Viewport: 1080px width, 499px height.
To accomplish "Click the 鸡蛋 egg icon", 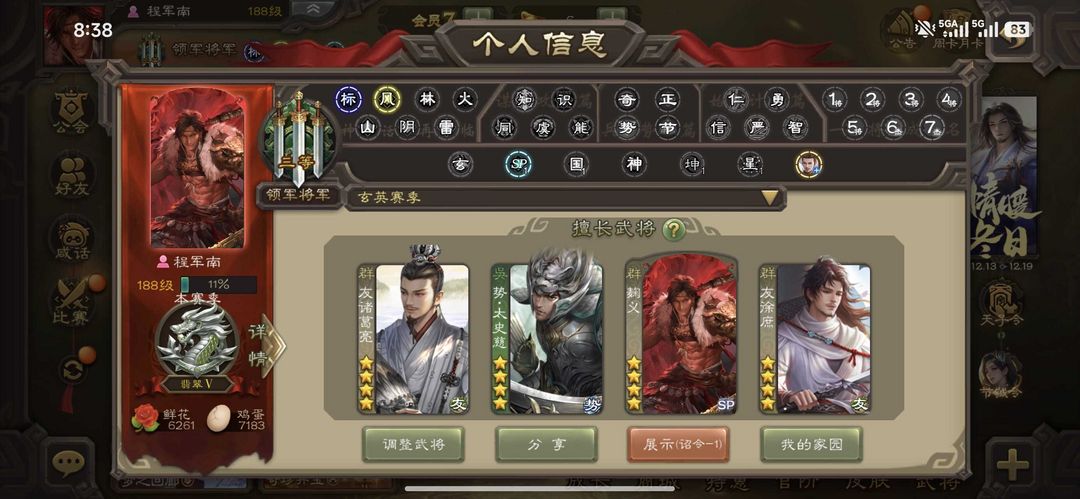I will (x=218, y=418).
